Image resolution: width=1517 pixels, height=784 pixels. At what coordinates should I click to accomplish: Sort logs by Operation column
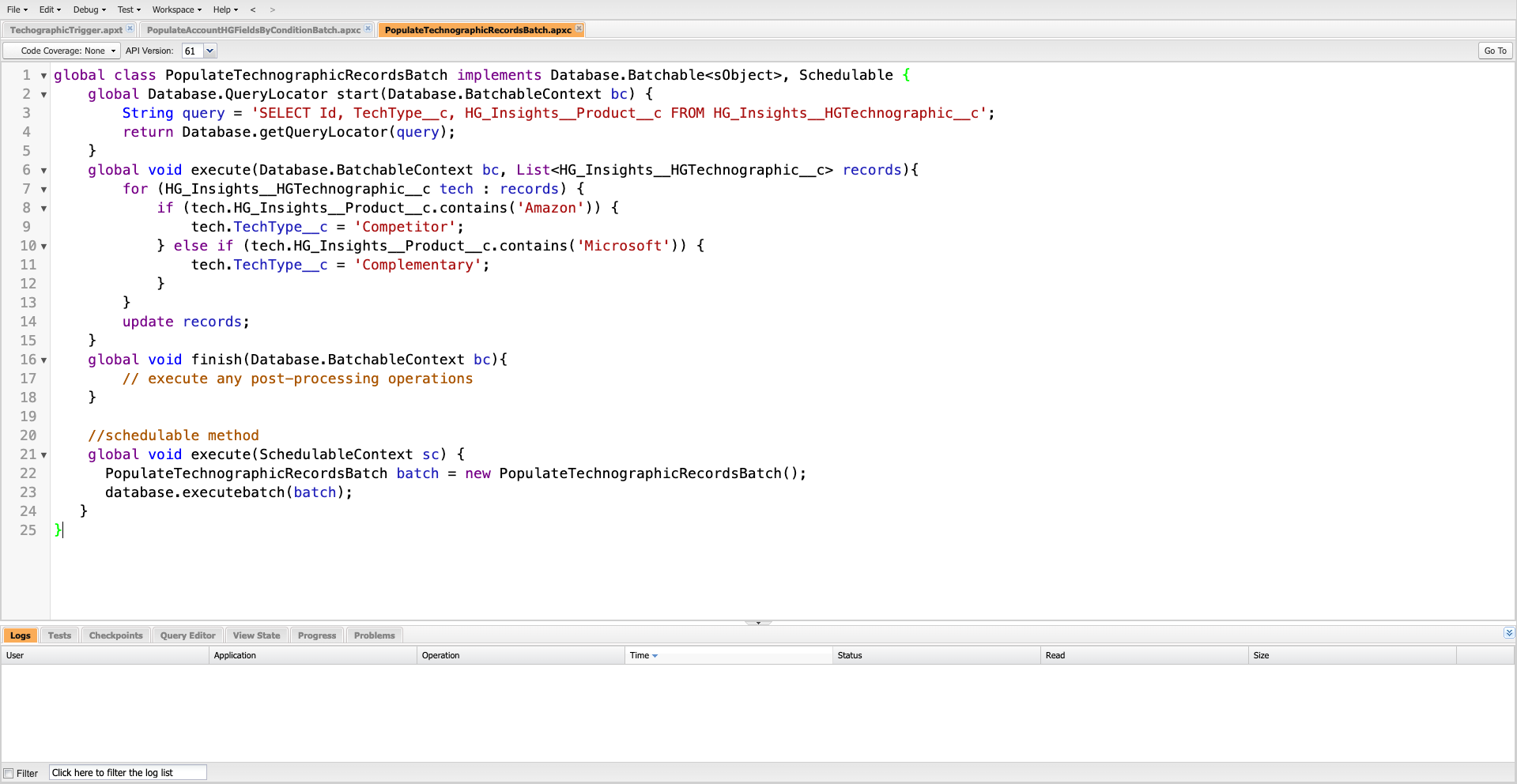coord(521,655)
